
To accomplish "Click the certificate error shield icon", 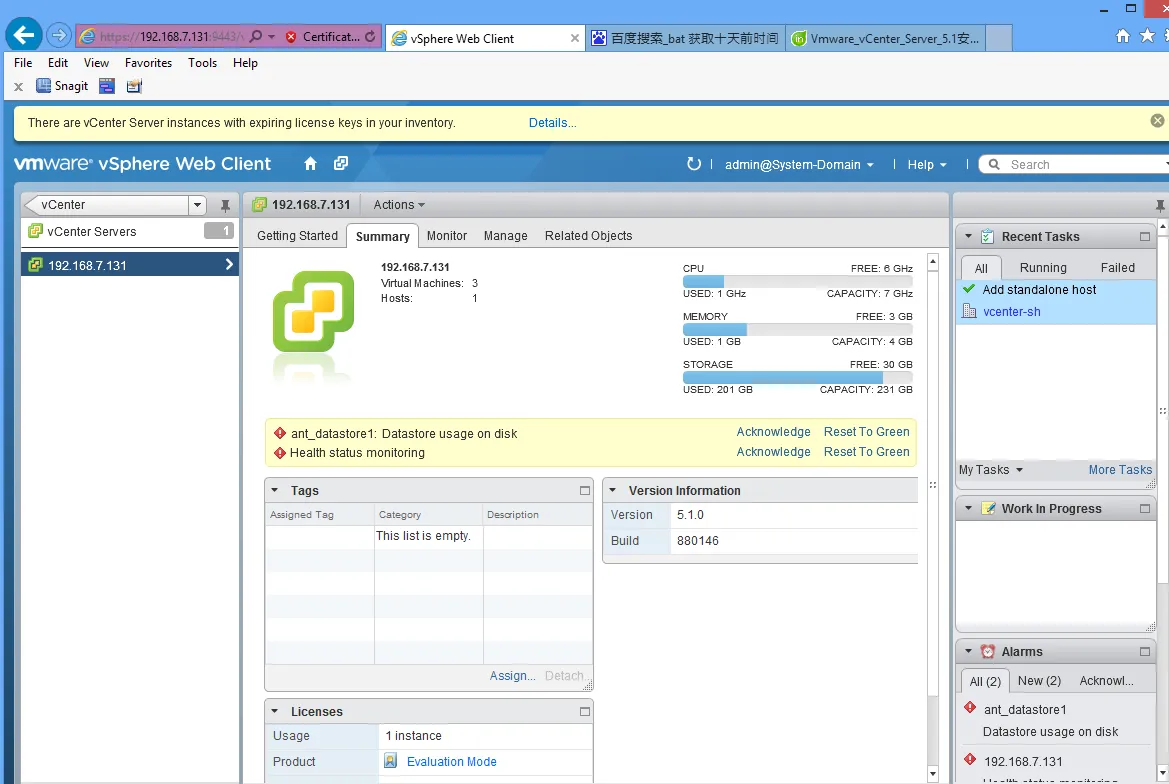I will 291,37.
